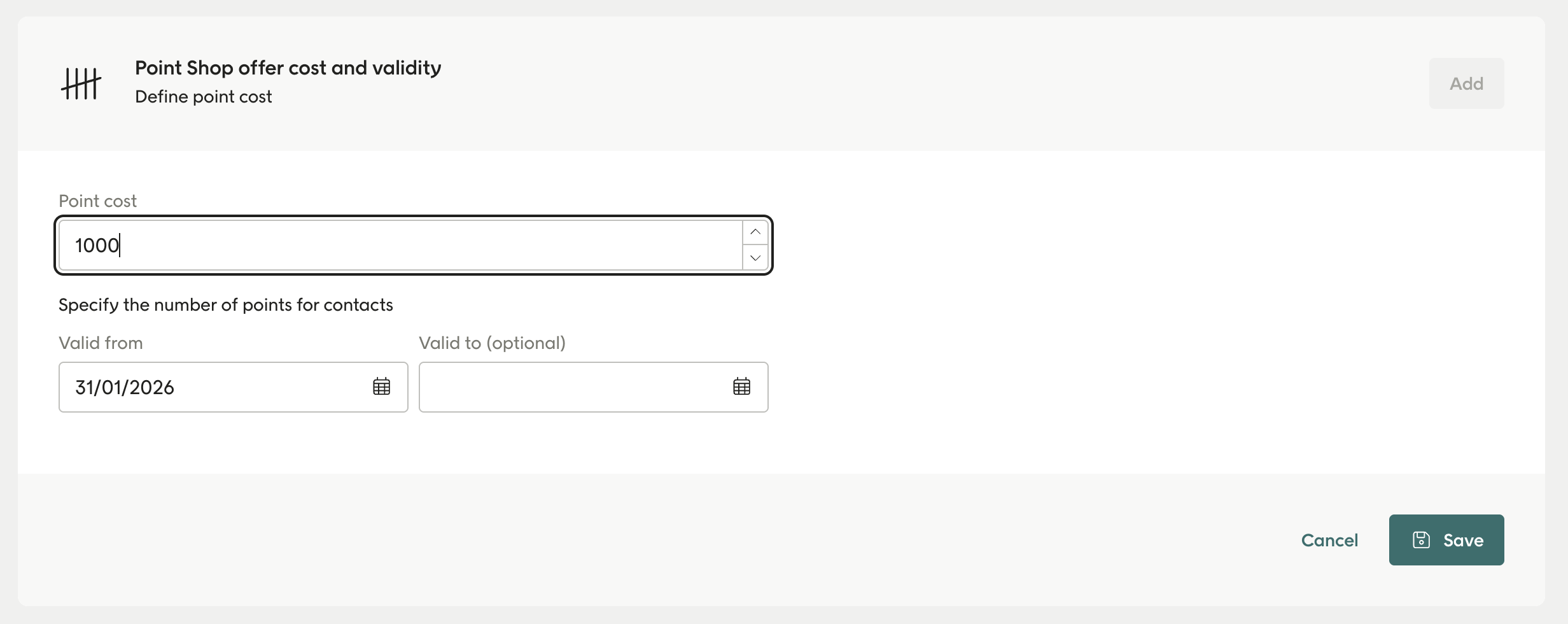This screenshot has height=624, width=1568.
Task: Open the Valid from calendar picker
Action: 381,386
